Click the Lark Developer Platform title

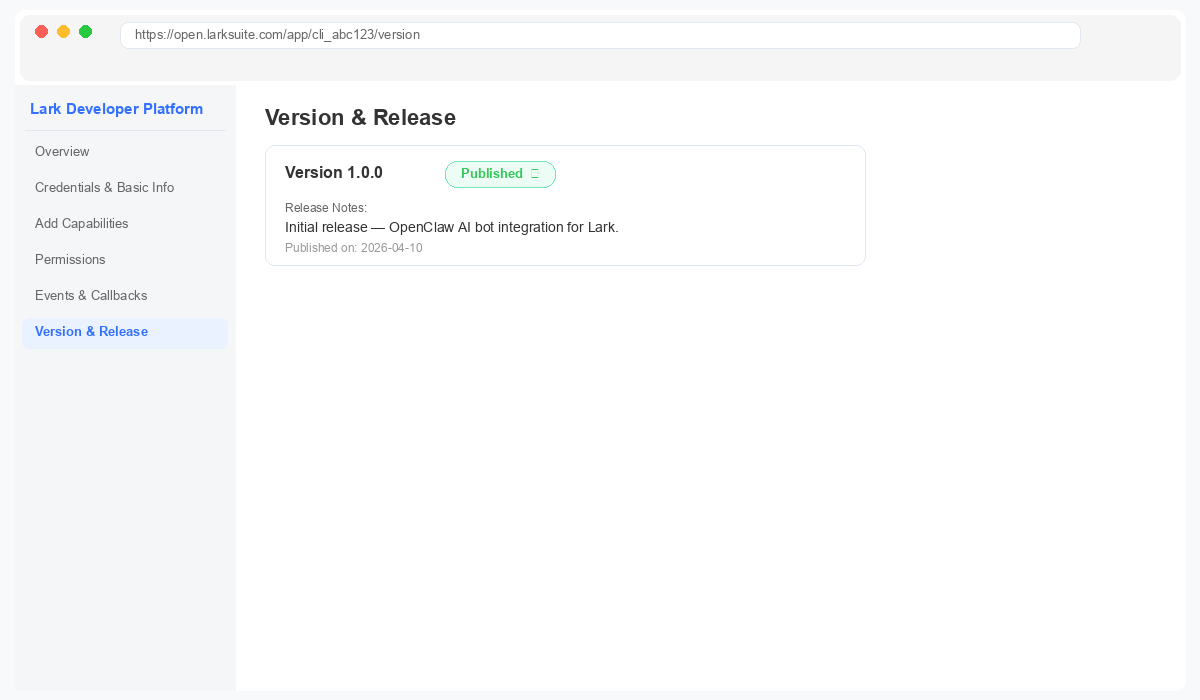117,109
